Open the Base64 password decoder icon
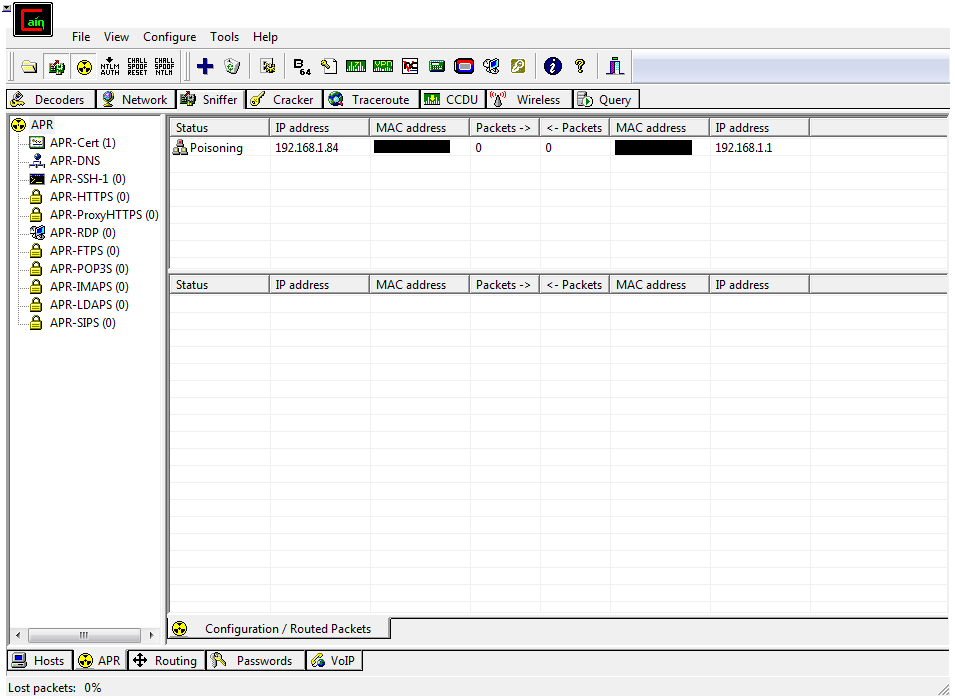The image size is (955, 699). [x=300, y=66]
